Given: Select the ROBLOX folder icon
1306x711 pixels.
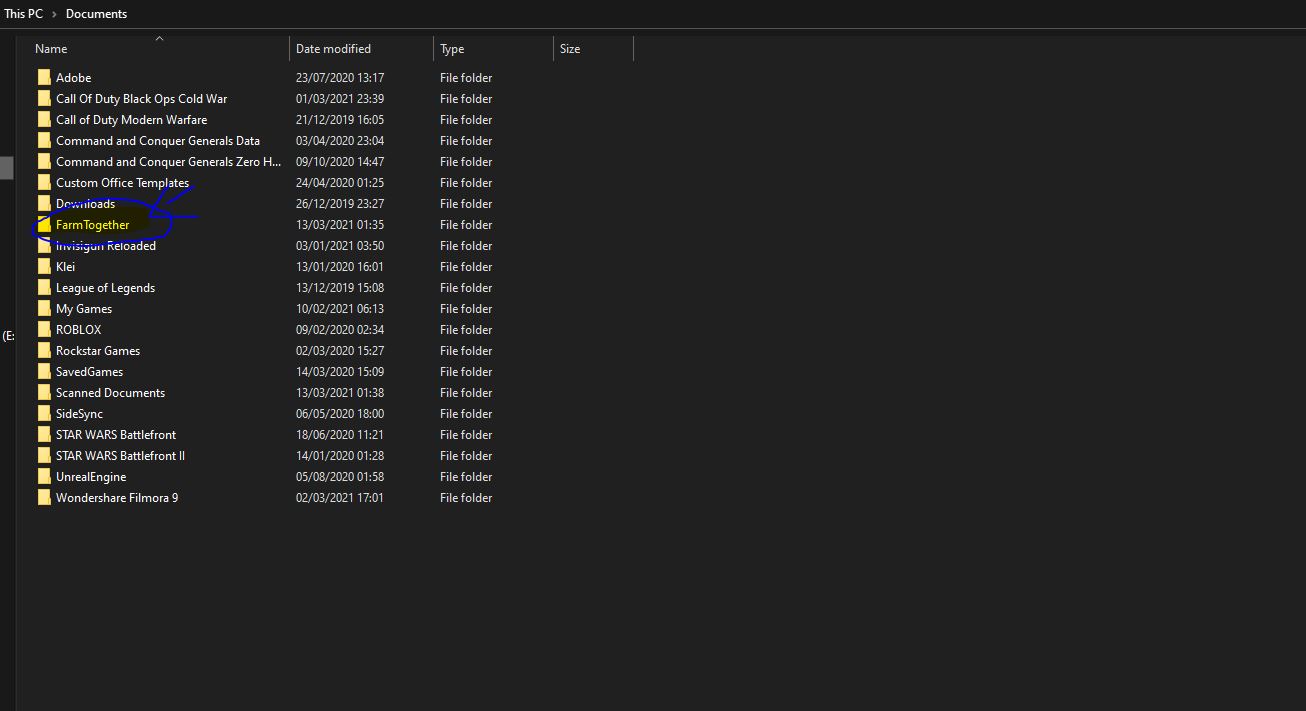Looking at the screenshot, I should point(44,330).
